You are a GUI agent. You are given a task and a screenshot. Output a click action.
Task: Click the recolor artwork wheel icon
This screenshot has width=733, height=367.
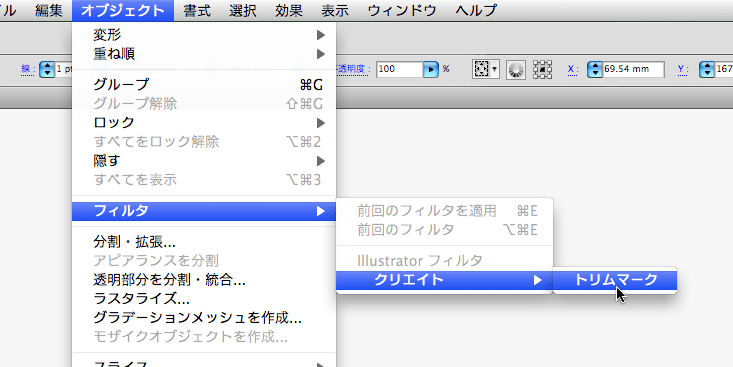[x=516, y=70]
